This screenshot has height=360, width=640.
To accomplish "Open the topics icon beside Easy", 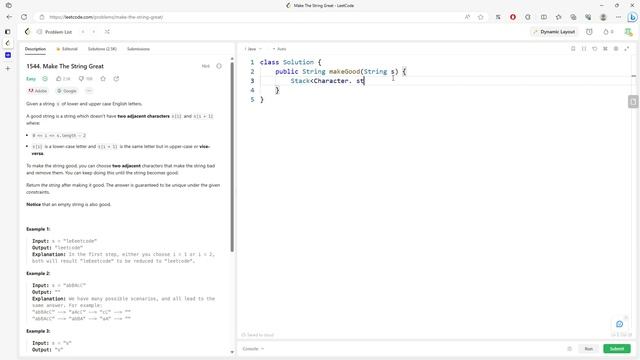I will point(45,79).
